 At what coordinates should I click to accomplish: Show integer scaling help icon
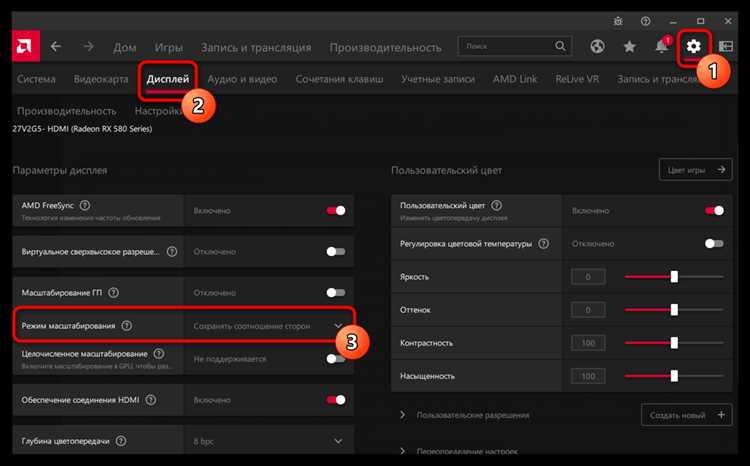click(159, 354)
